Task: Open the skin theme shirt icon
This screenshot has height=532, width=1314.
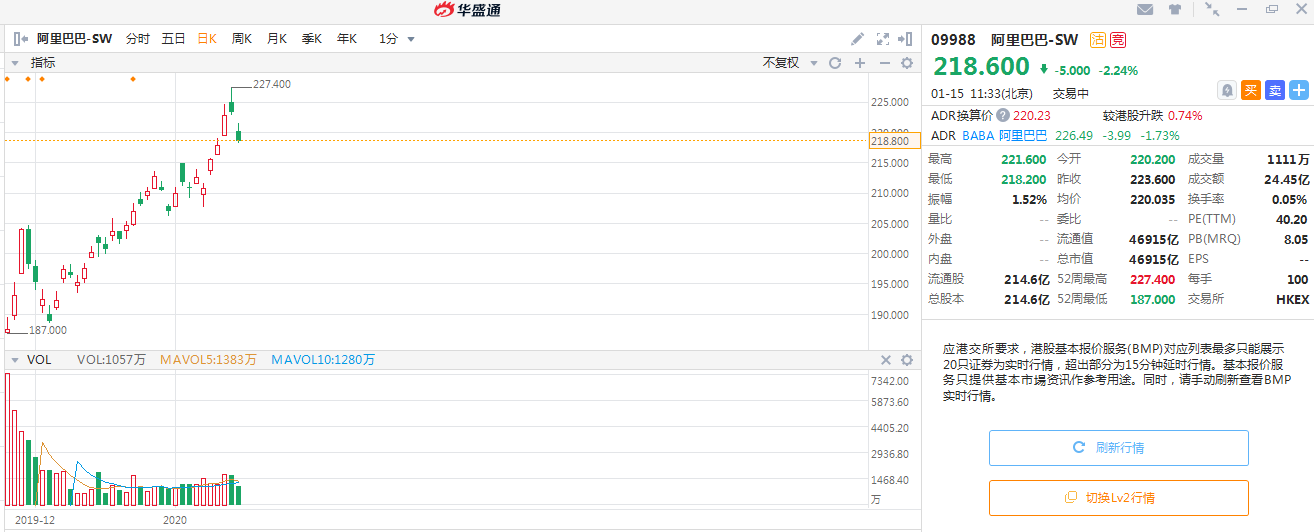Action: pos(1175,10)
